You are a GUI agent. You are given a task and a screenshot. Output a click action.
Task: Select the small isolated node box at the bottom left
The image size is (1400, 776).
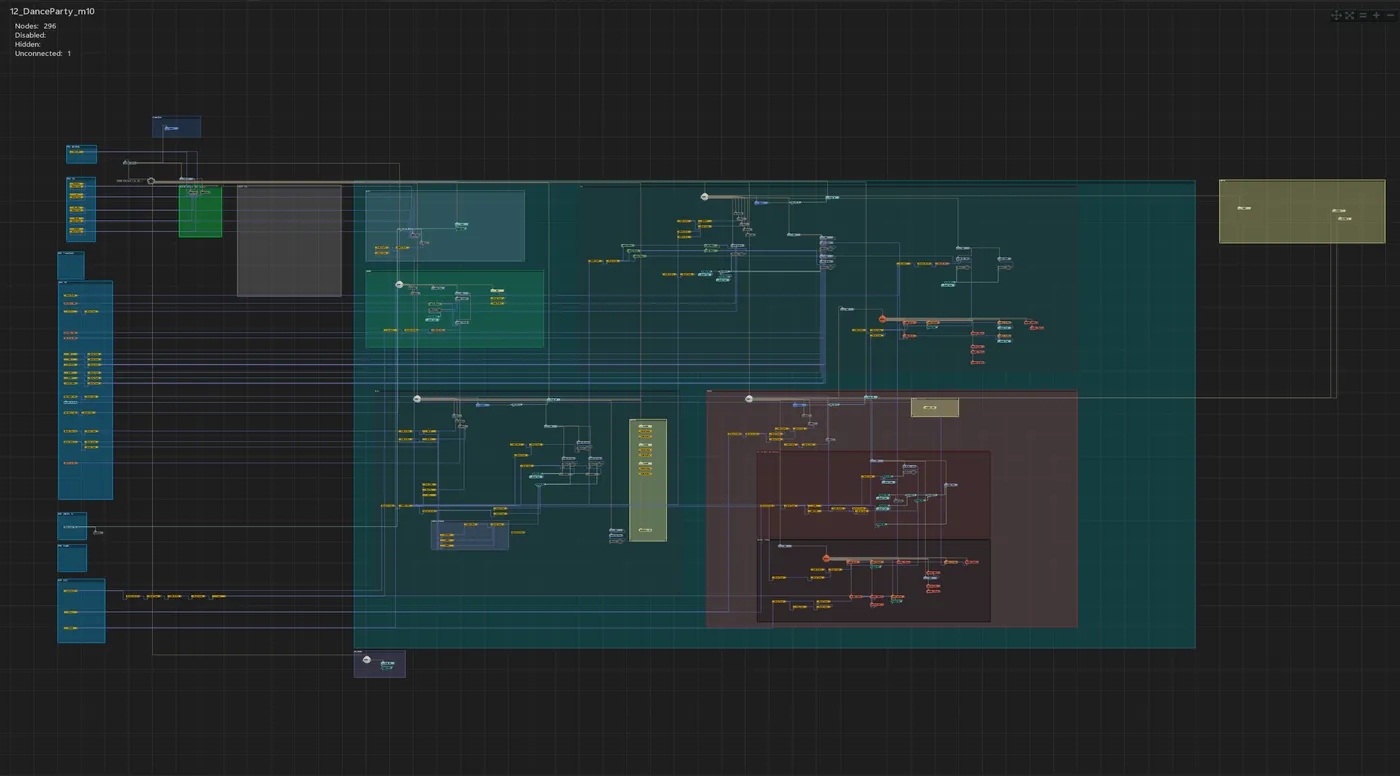click(379, 663)
